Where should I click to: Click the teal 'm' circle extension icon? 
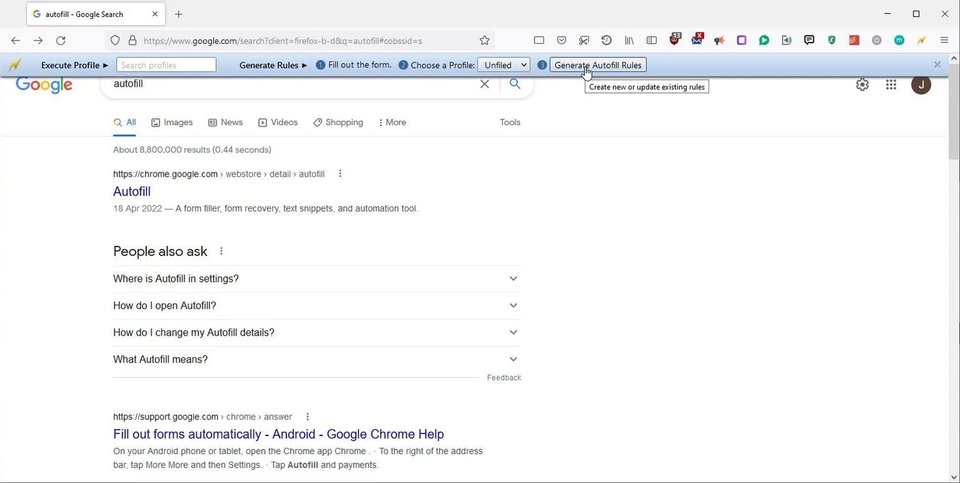tap(899, 40)
